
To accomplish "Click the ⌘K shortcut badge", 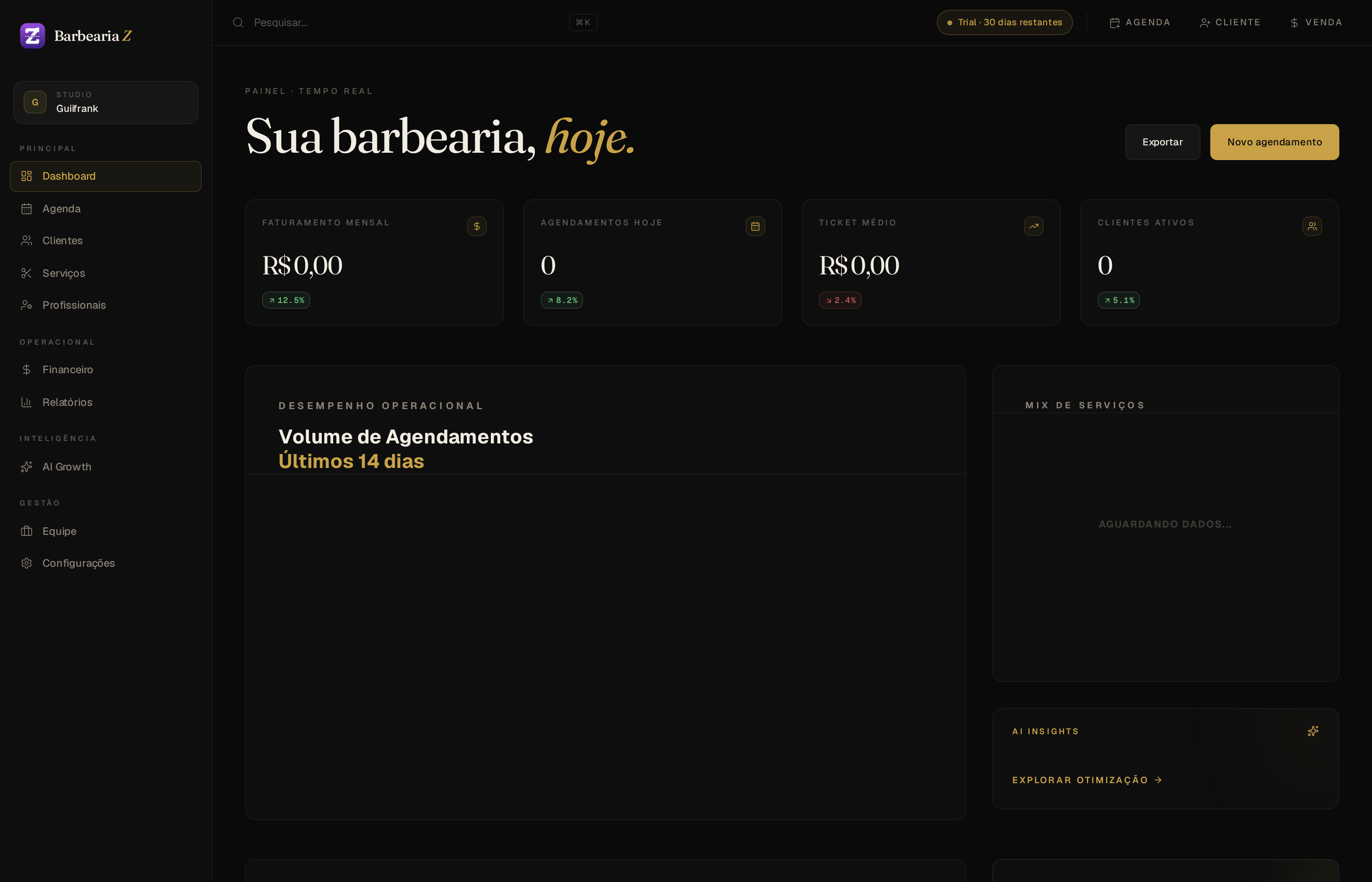I will coord(583,22).
